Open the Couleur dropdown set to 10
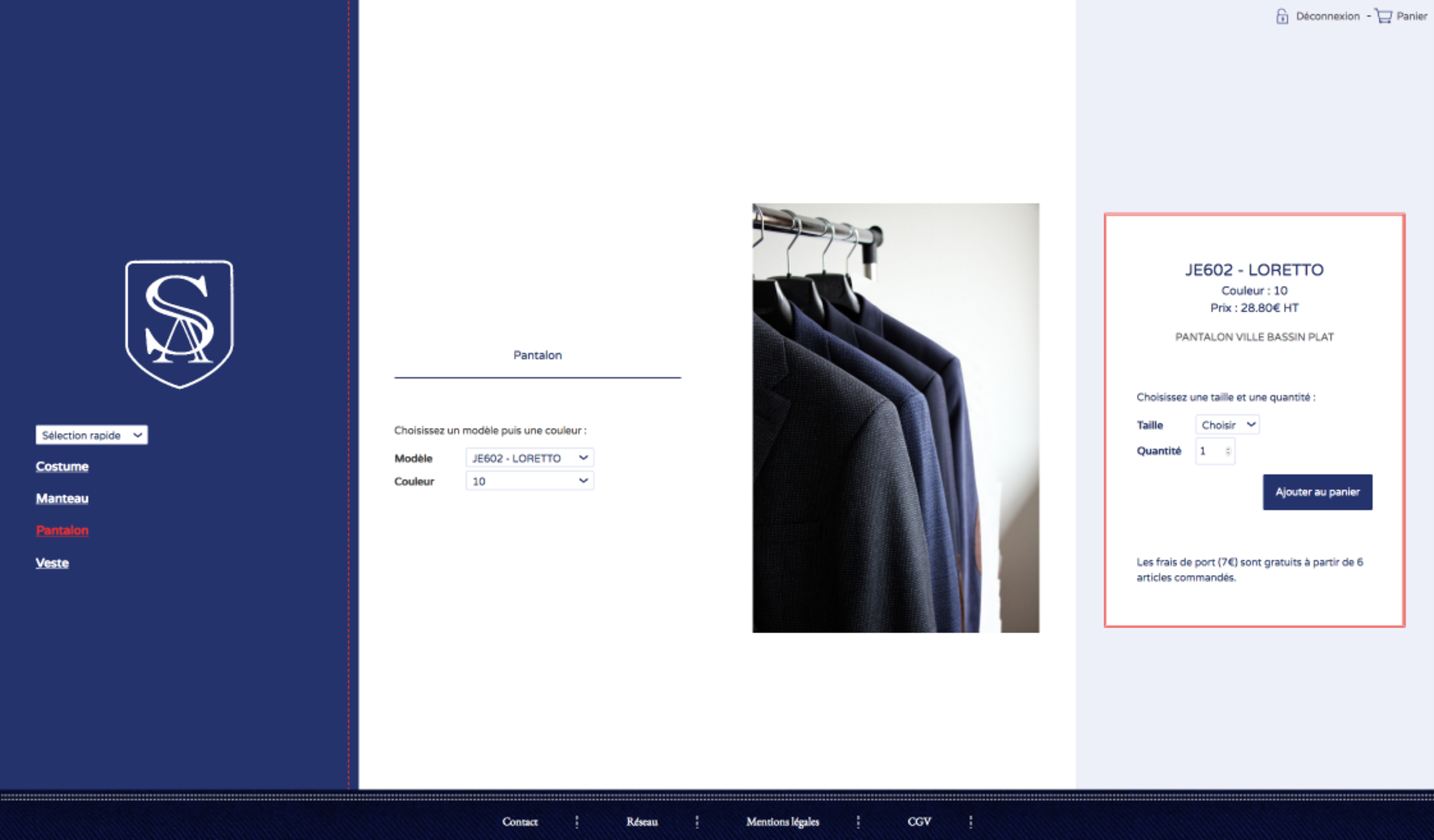Image resolution: width=1434 pixels, height=840 pixels. point(530,481)
